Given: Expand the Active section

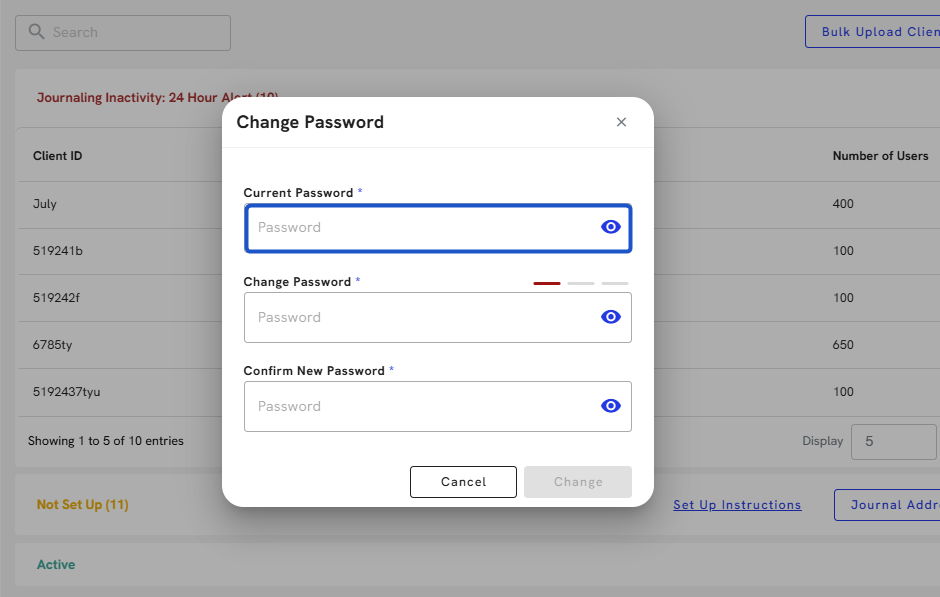Looking at the screenshot, I should pos(56,565).
